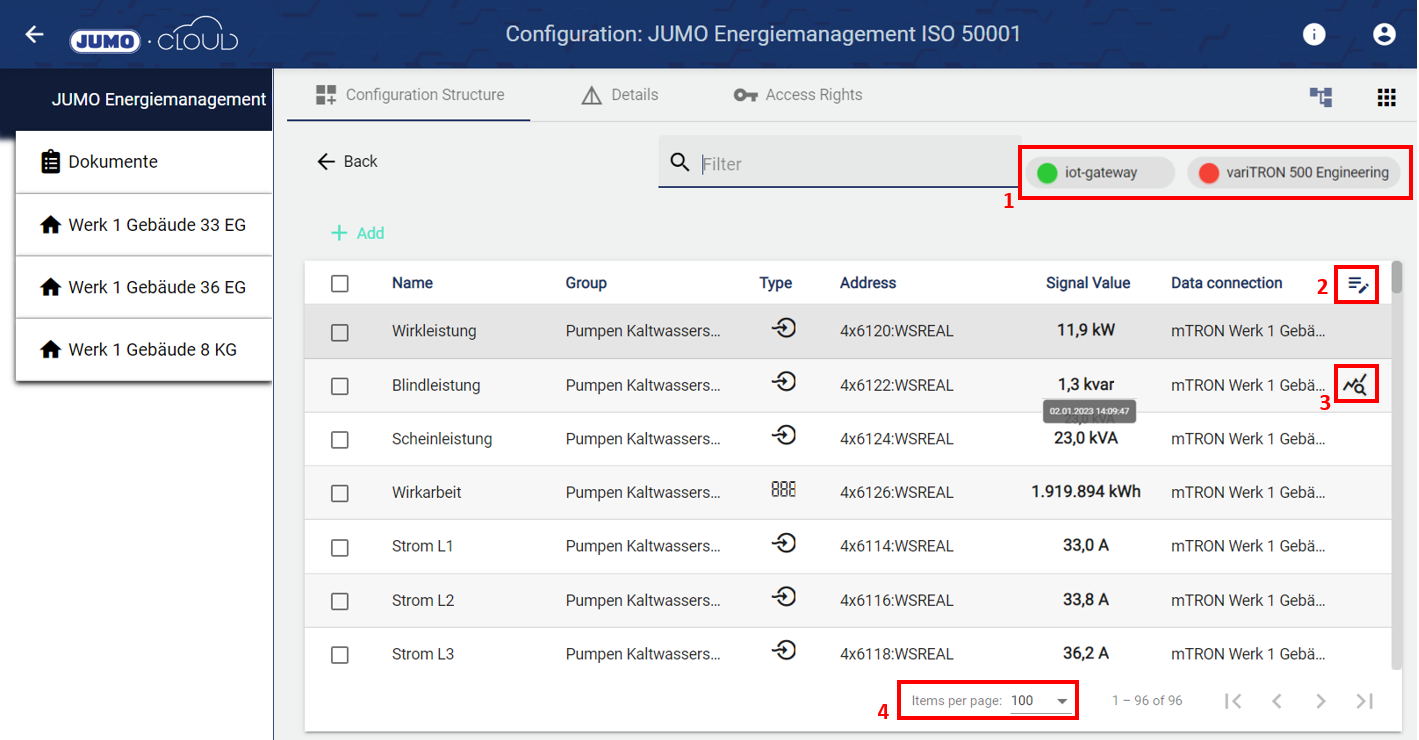Toggle the select-all checkbox in table header
Screen dimensions: 1419x740
(x=340, y=284)
